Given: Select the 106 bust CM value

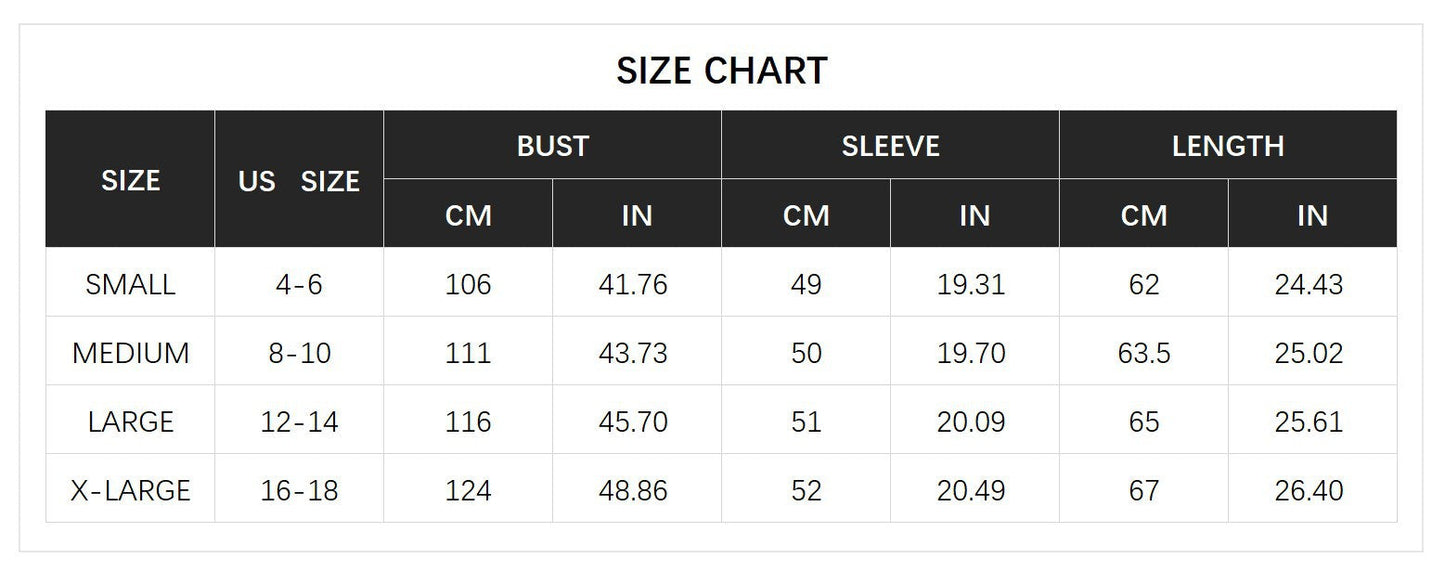Looking at the screenshot, I should (468, 285).
